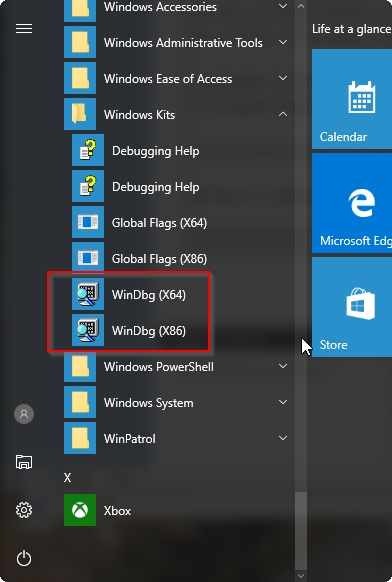
Task: Click the first Debugging Help icon
Action: pos(88,150)
